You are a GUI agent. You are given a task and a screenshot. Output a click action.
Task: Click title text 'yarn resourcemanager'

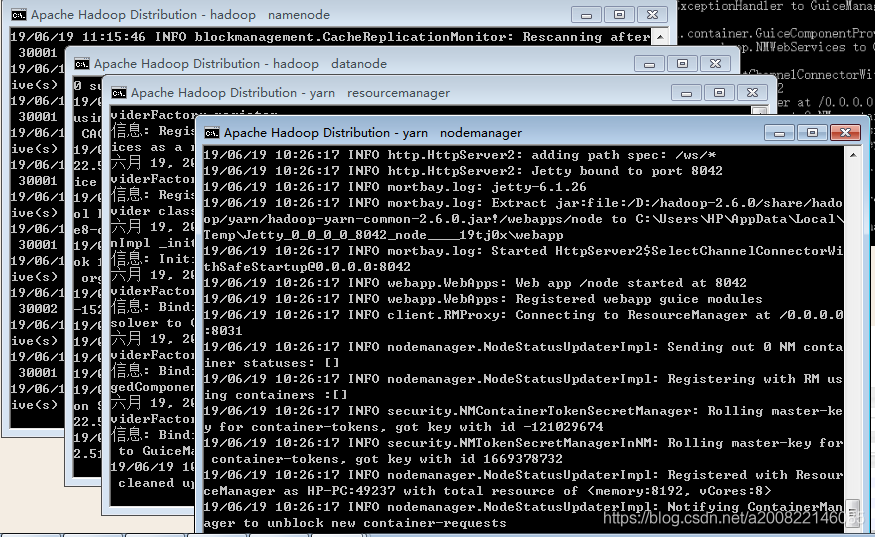379,93
